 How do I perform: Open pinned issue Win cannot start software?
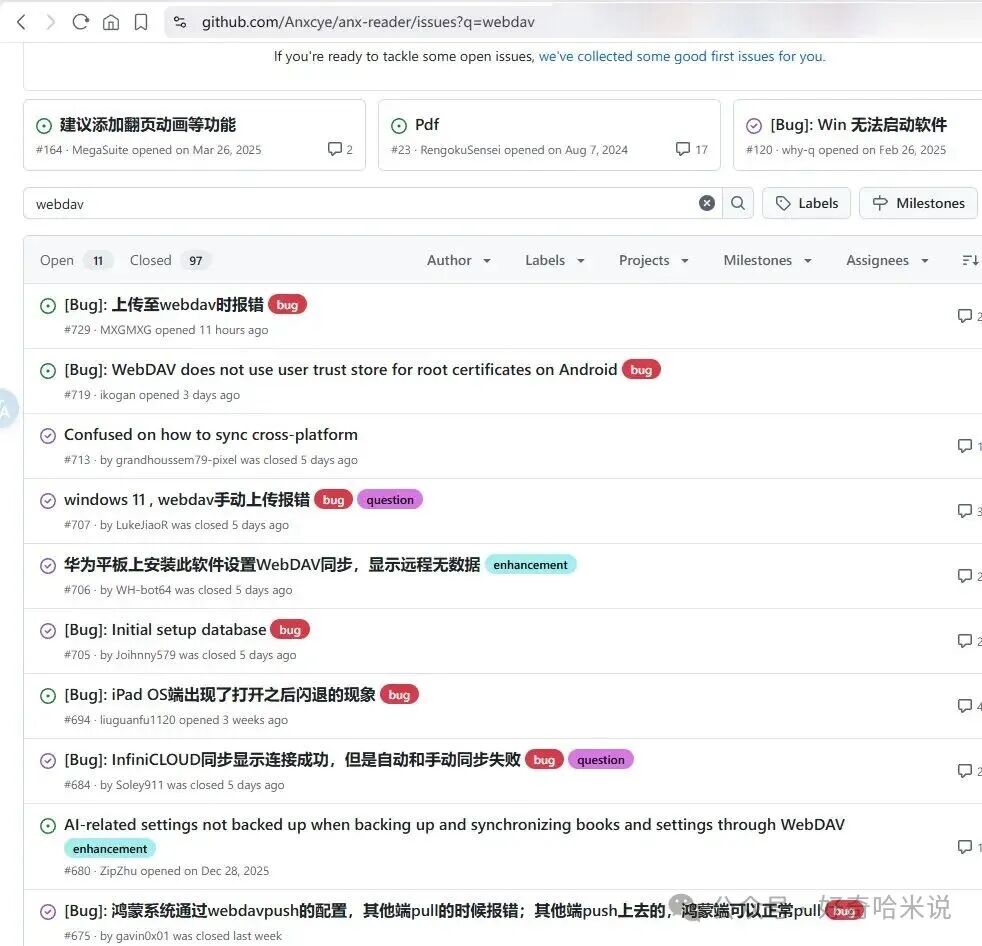pos(859,125)
